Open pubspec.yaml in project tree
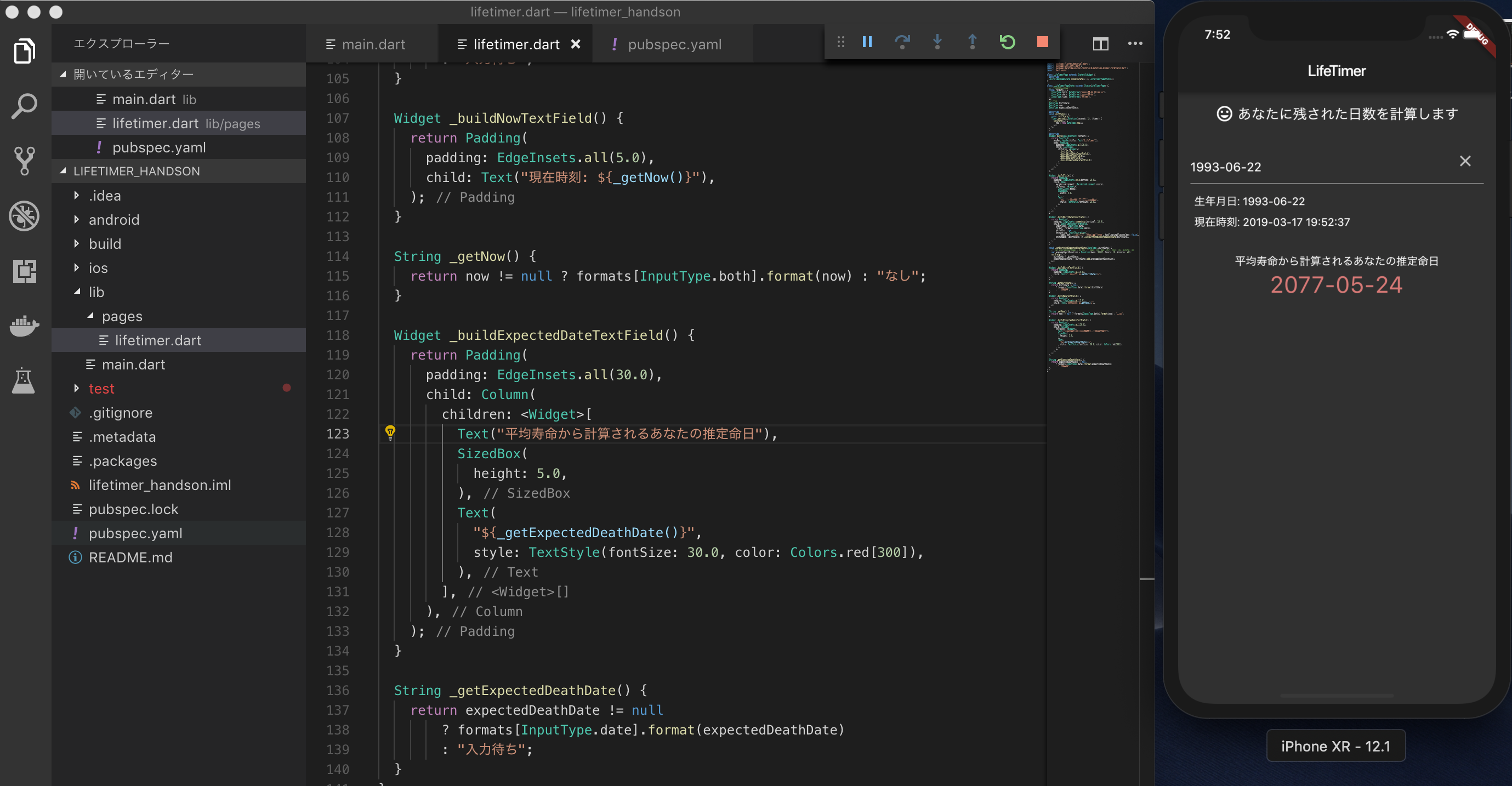Screen dimensions: 1512x786 [x=179, y=532]
